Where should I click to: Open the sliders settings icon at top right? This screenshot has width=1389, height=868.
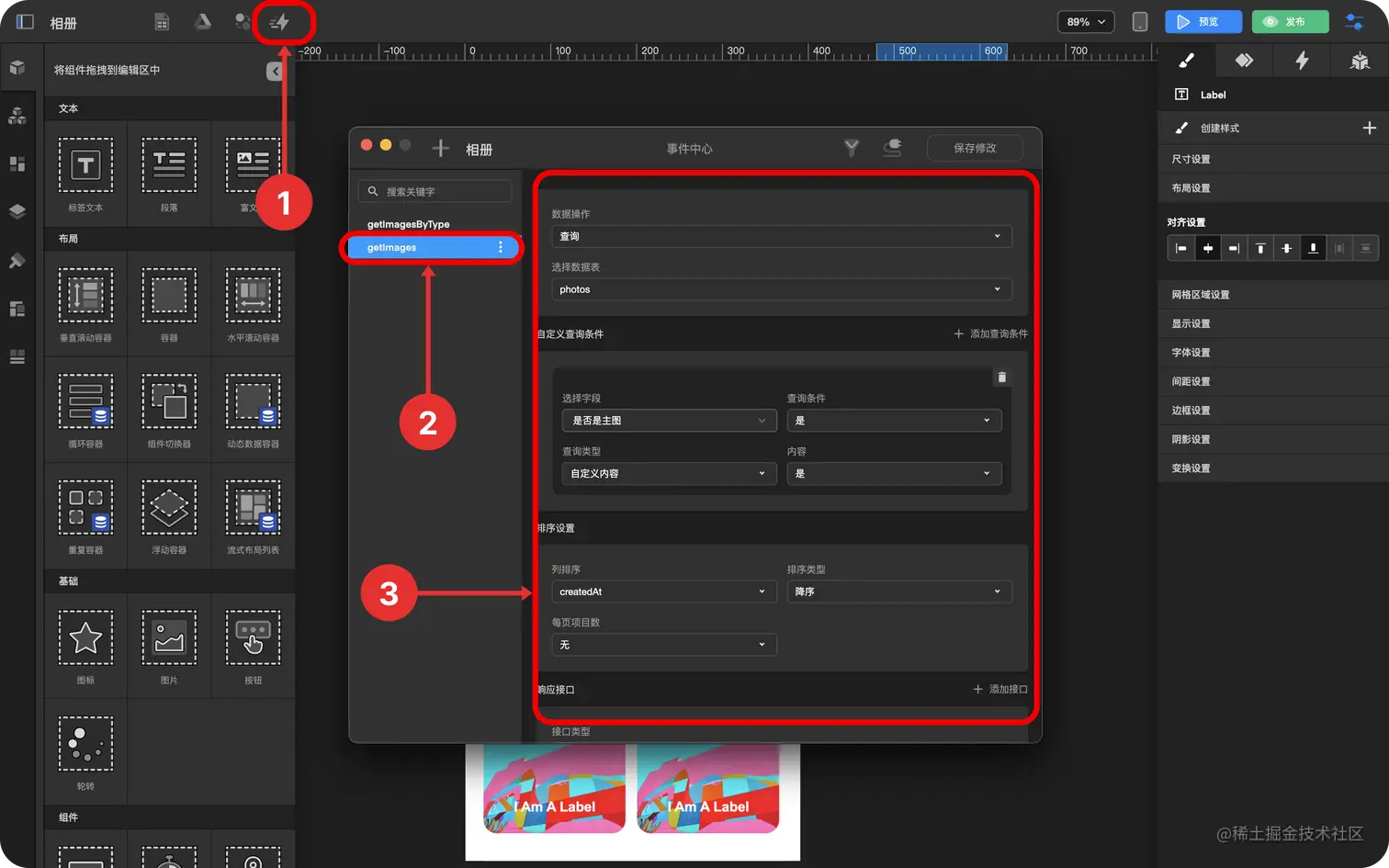click(x=1354, y=22)
